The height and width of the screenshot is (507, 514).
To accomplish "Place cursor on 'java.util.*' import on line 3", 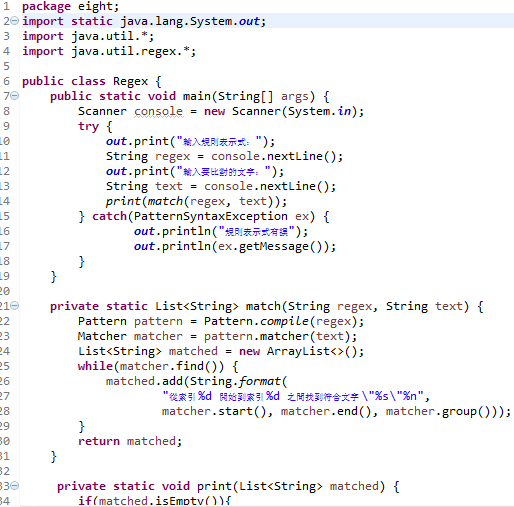I will tap(109, 36).
